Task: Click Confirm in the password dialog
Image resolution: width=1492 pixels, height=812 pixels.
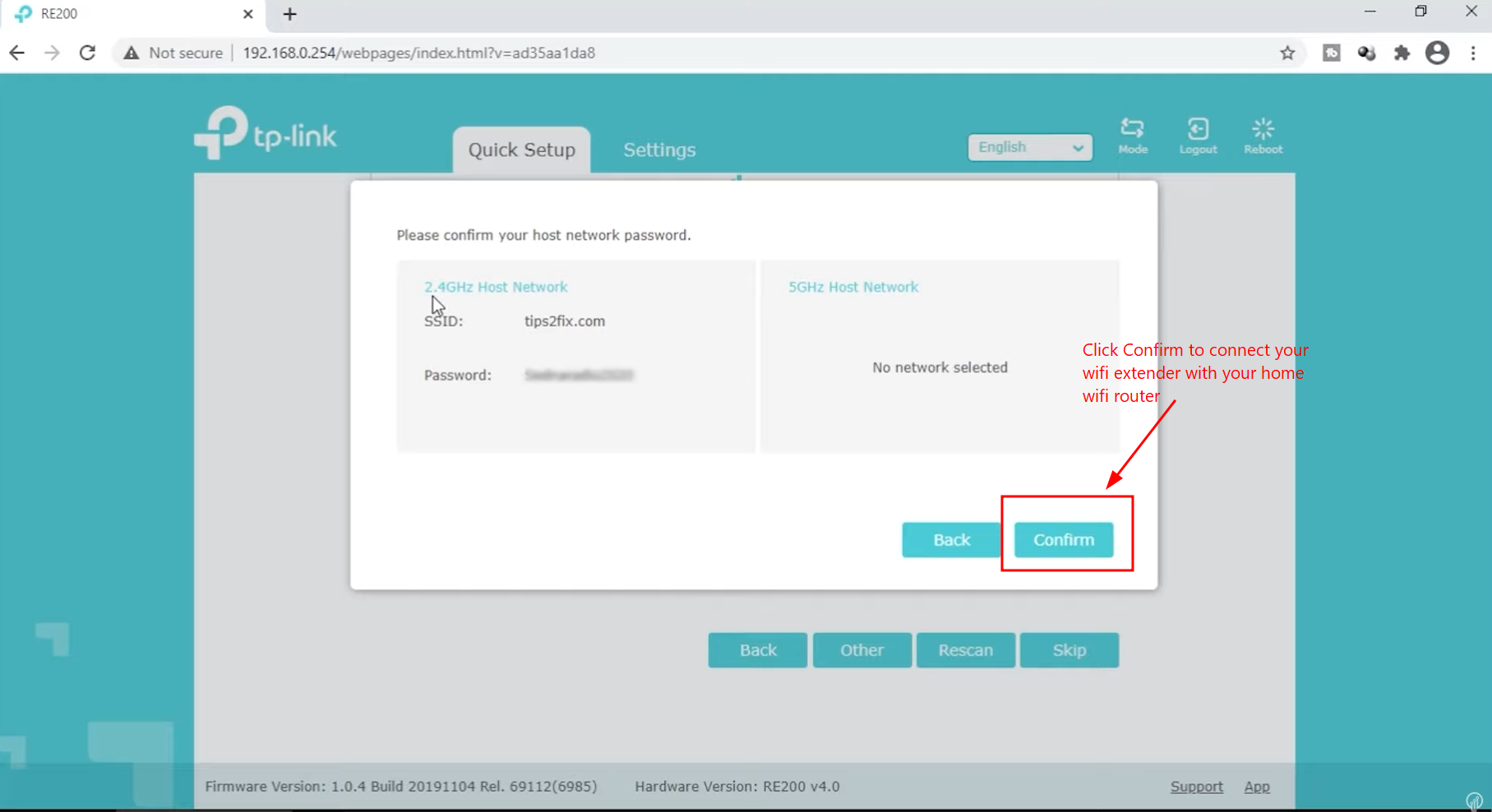Action: 1063,540
